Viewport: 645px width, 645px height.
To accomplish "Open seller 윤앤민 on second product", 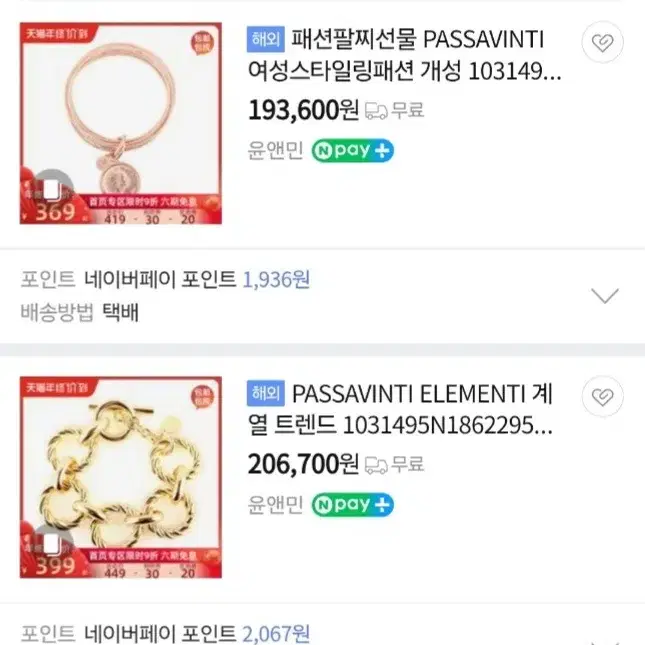I will click(x=275, y=505).
